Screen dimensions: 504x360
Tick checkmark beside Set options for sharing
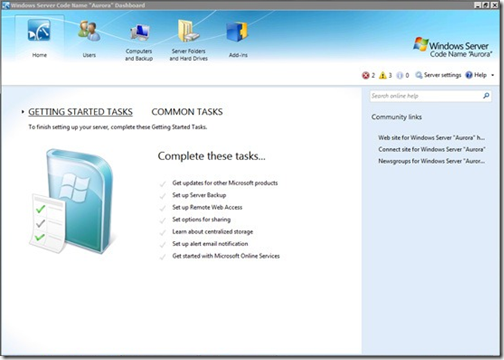tap(163, 220)
